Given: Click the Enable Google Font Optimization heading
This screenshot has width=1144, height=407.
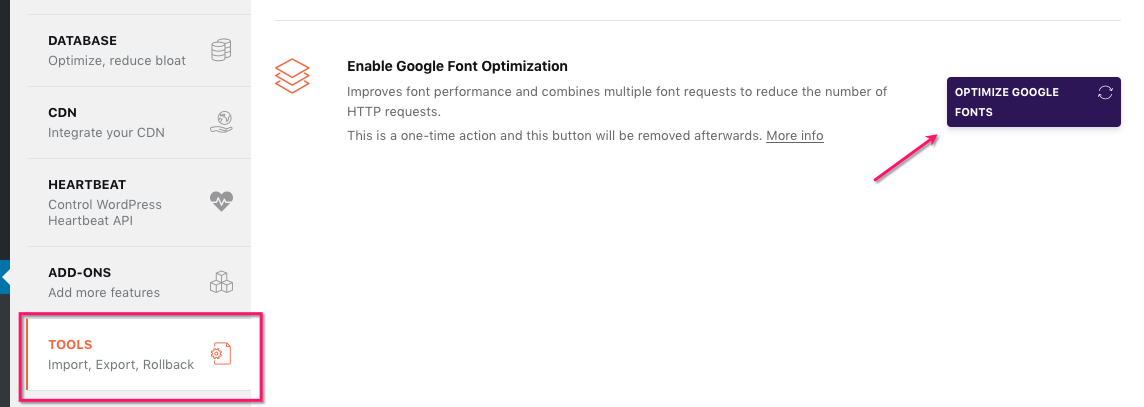Looking at the screenshot, I should pyautogui.click(x=457, y=66).
